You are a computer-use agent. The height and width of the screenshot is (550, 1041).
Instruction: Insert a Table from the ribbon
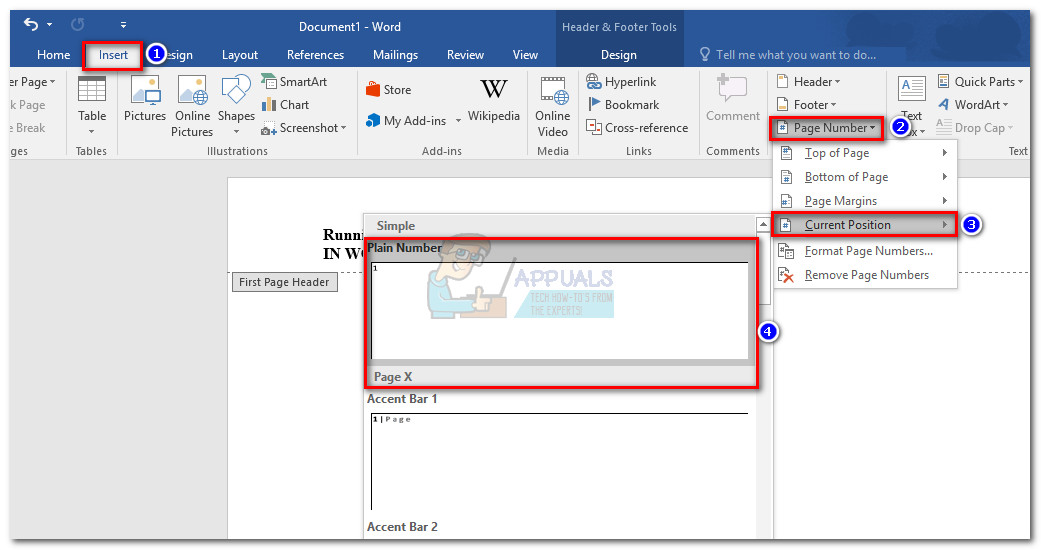pyautogui.click(x=92, y=100)
